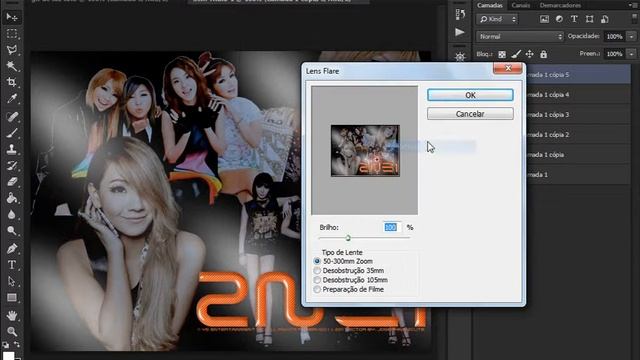Select the Dodge tool
The height and width of the screenshot is (360, 640).
coord(12,231)
